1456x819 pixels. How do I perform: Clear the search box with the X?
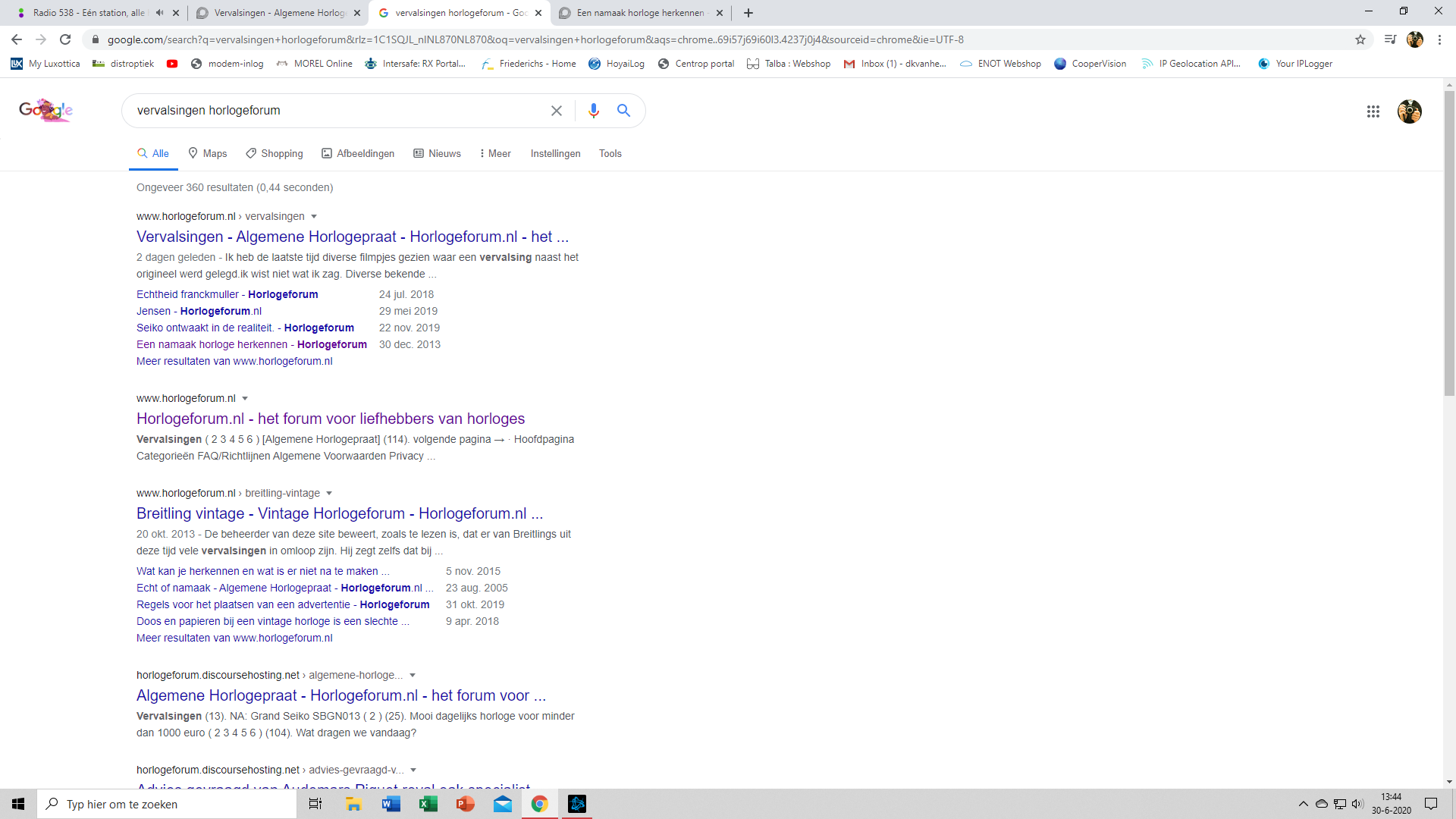coord(557,111)
